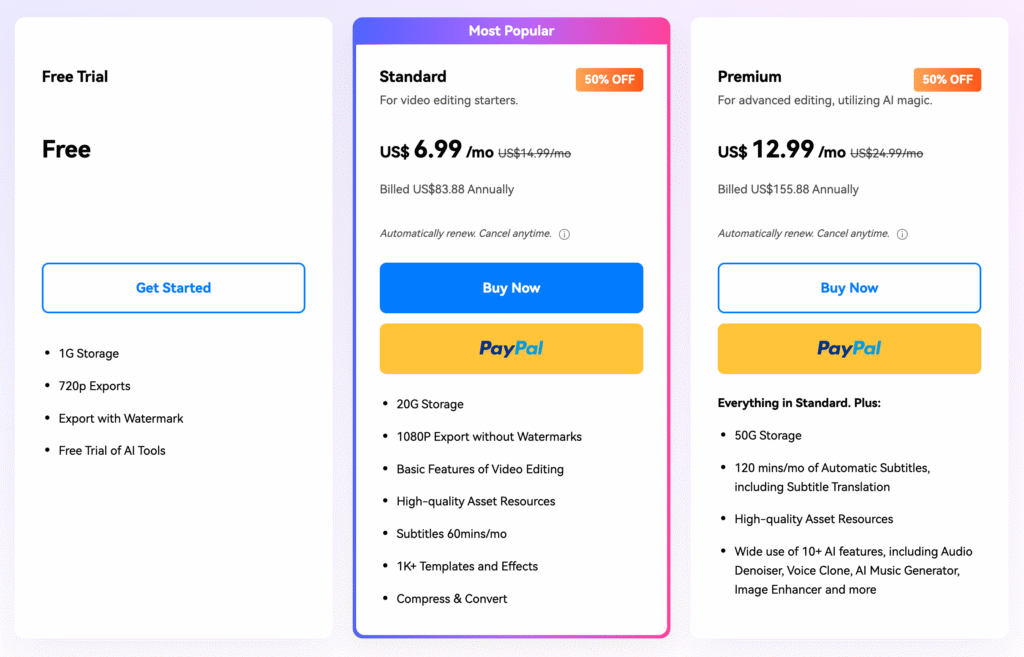Click Everything in Standard. Plus: heading
Image resolution: width=1024 pixels, height=657 pixels.
point(799,403)
